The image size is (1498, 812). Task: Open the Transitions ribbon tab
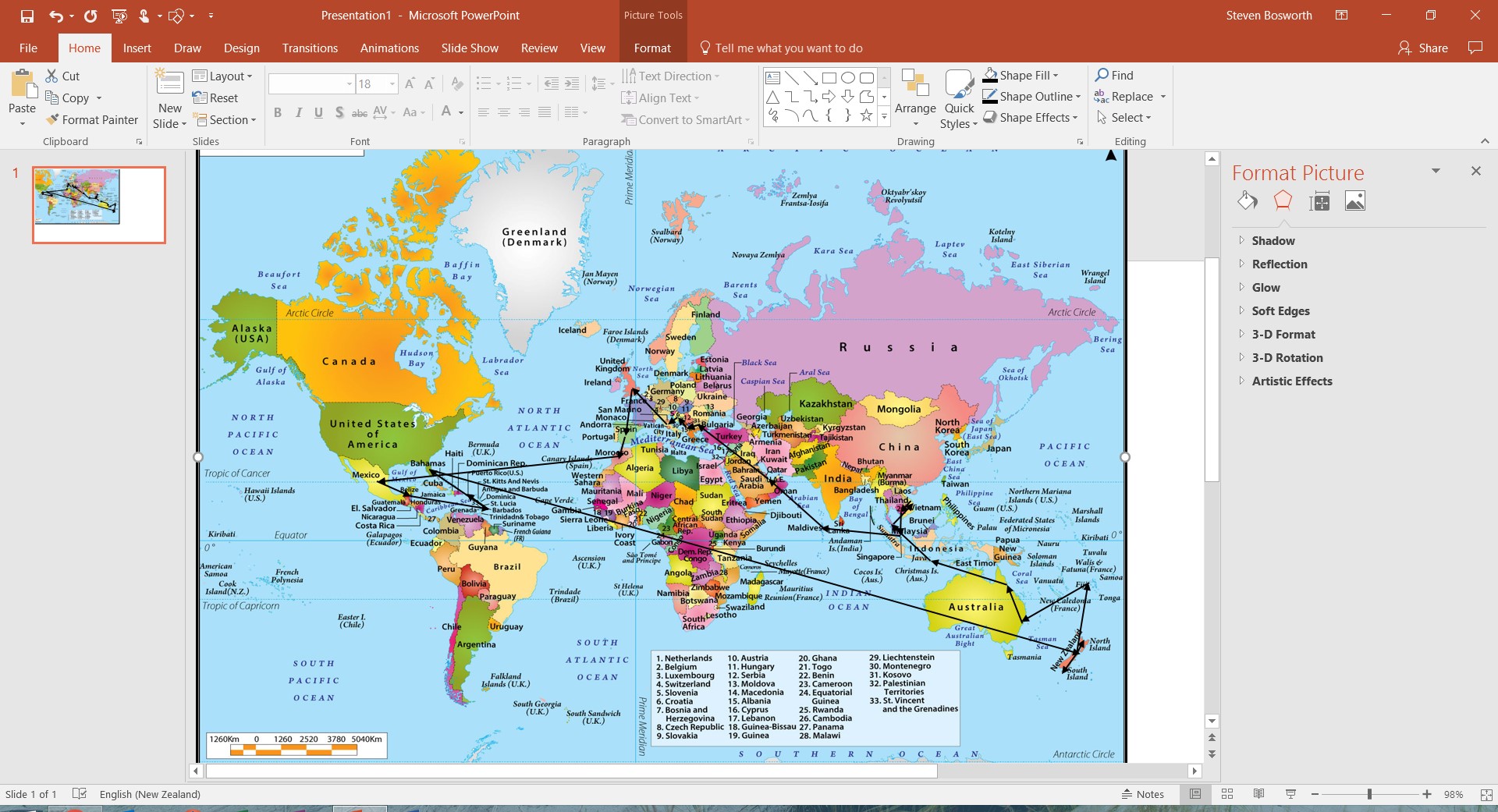tap(310, 48)
